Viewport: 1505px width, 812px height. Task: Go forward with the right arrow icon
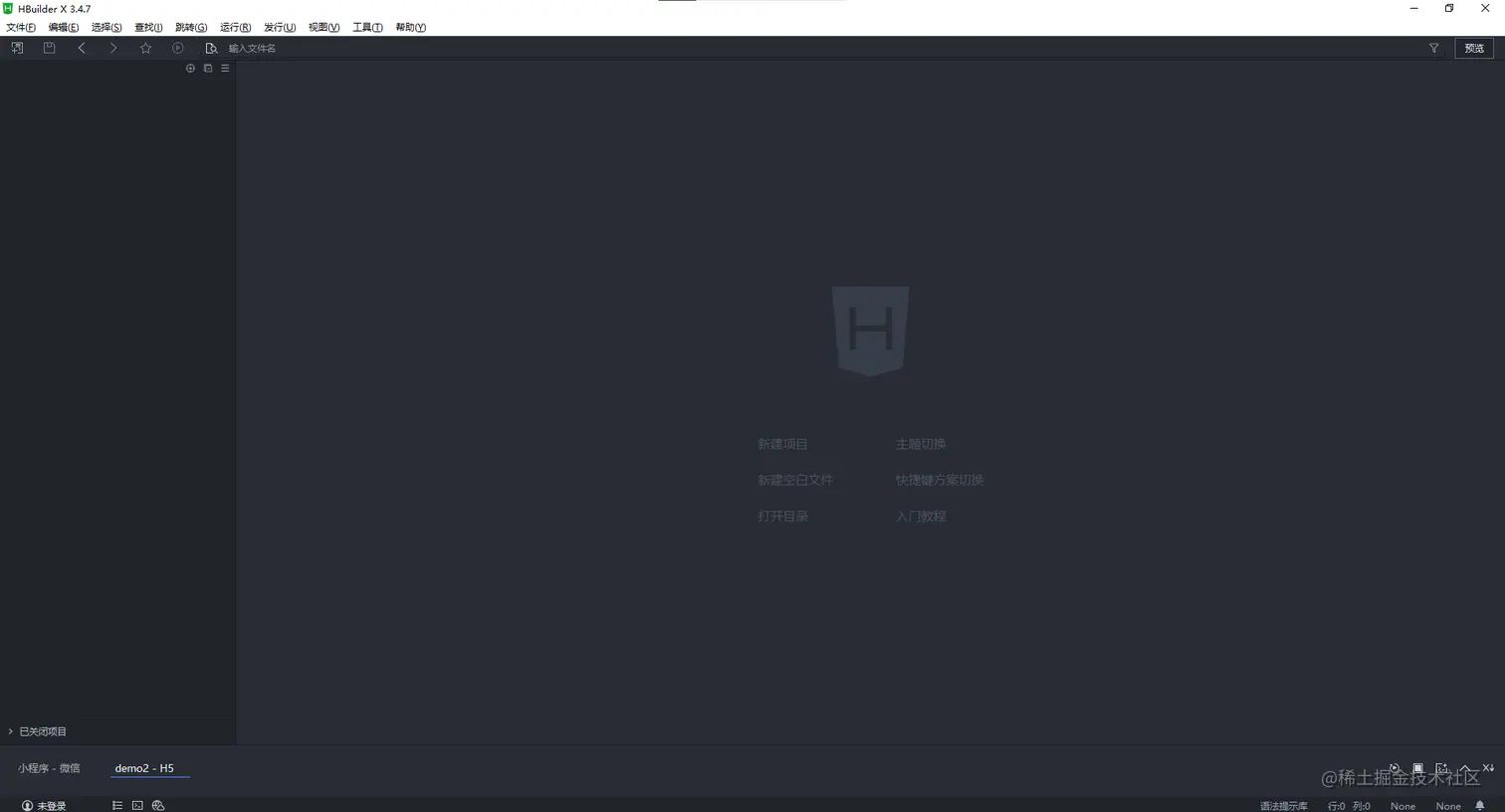point(113,48)
